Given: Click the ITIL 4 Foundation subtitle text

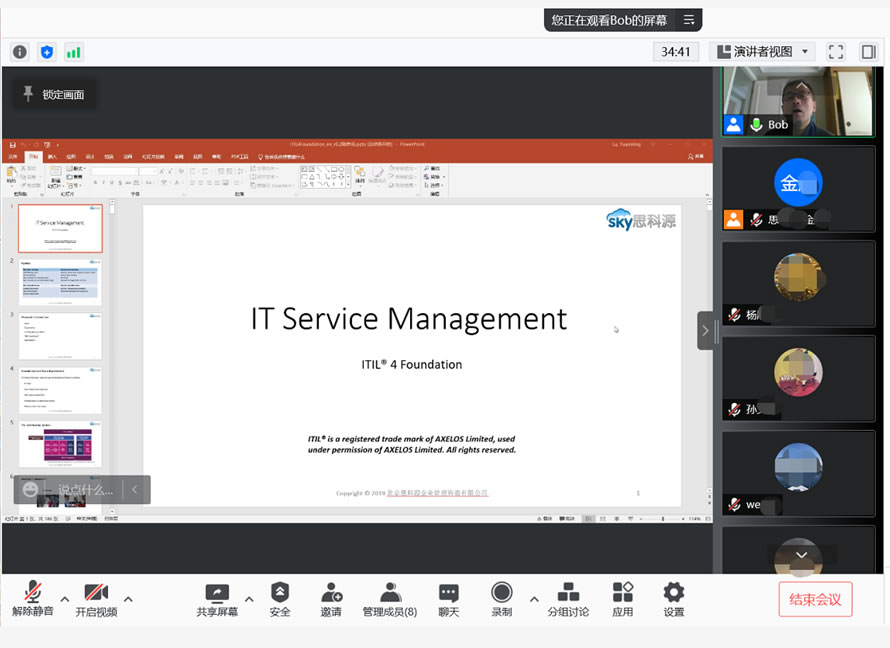Looking at the screenshot, I should [x=412, y=364].
